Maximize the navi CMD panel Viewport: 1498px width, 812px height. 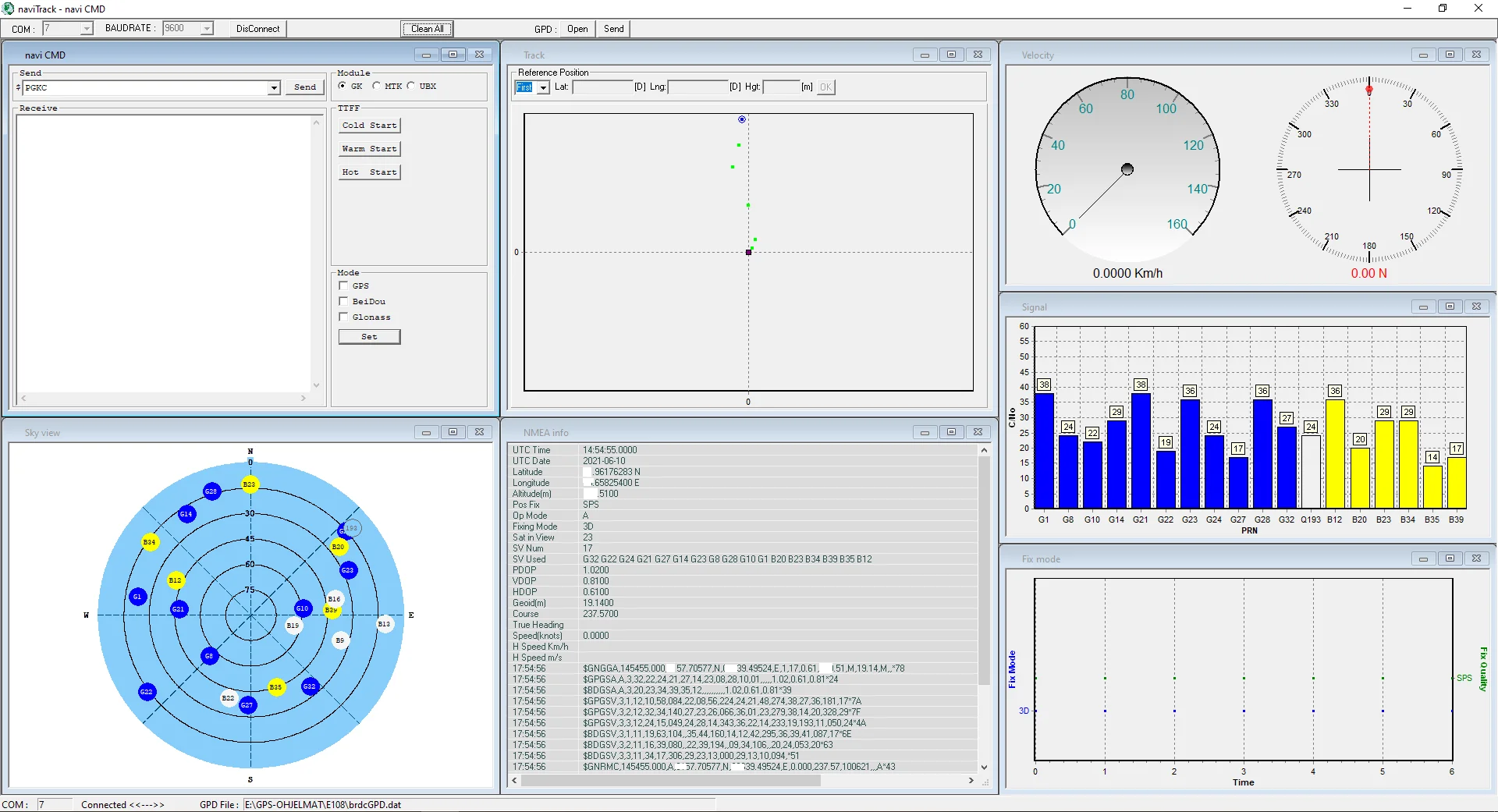[453, 55]
